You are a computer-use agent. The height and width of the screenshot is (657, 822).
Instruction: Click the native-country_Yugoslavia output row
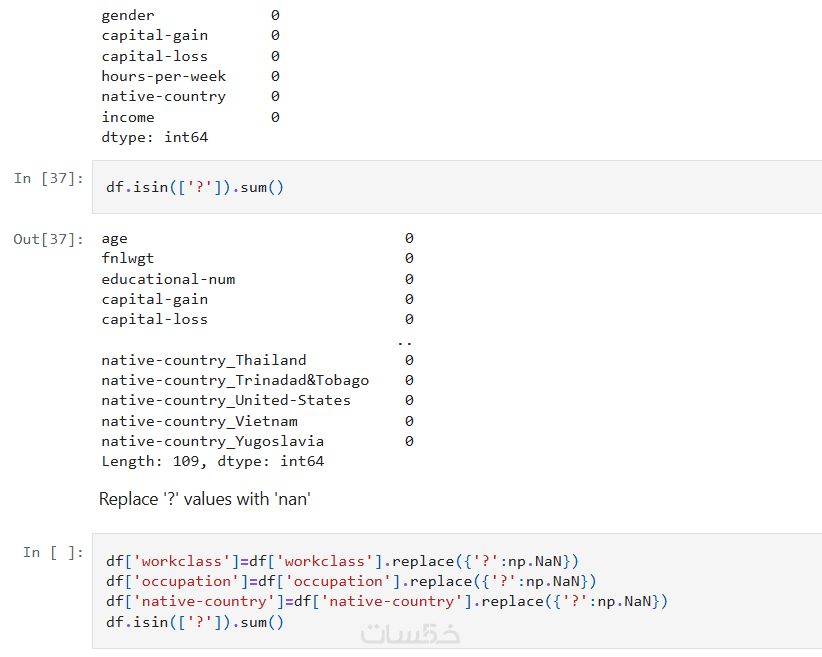[212, 441]
